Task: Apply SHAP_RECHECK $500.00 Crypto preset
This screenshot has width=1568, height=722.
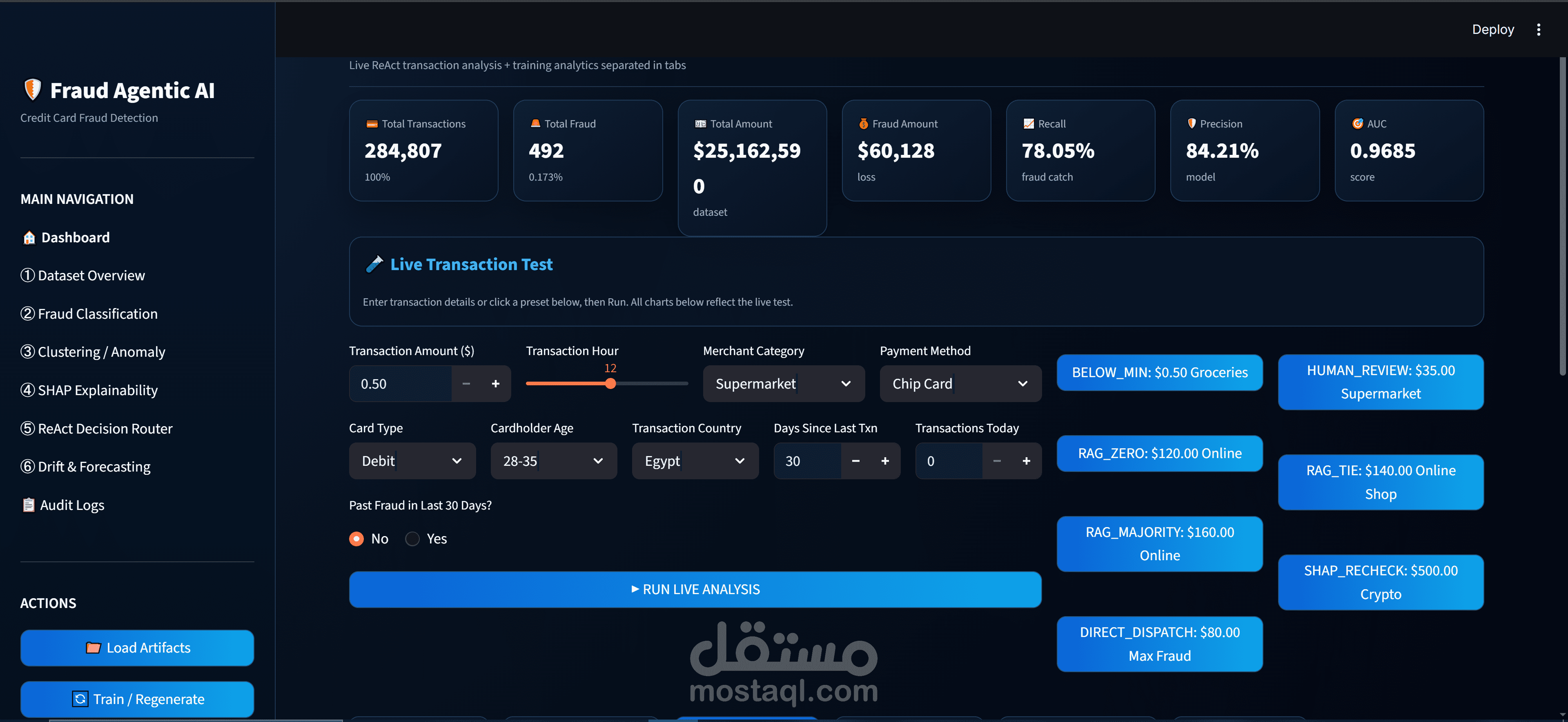Action: coord(1381,583)
